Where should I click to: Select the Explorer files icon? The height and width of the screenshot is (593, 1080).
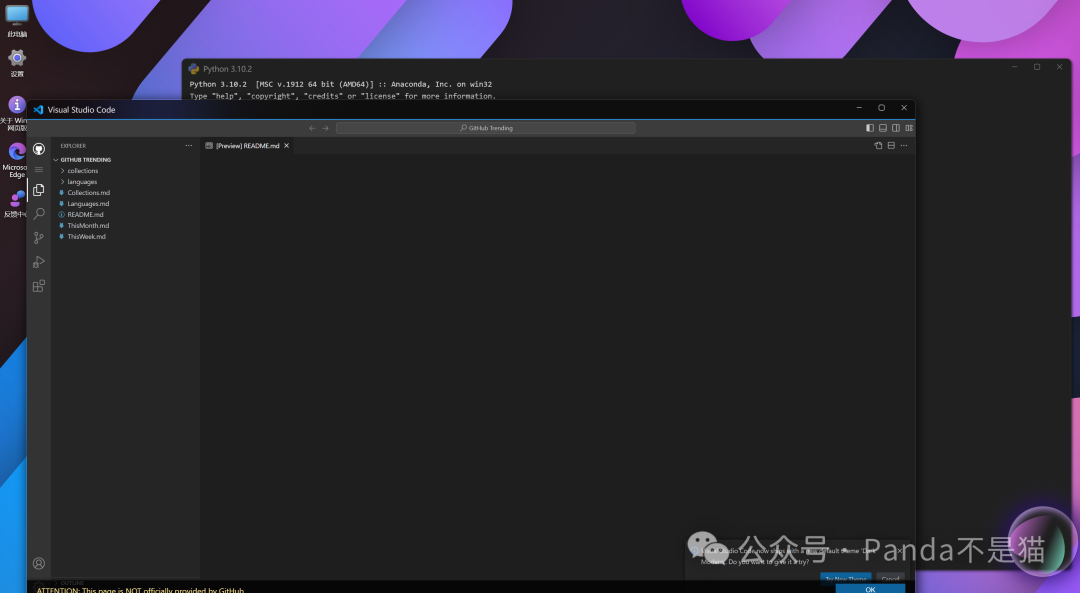pyautogui.click(x=39, y=190)
